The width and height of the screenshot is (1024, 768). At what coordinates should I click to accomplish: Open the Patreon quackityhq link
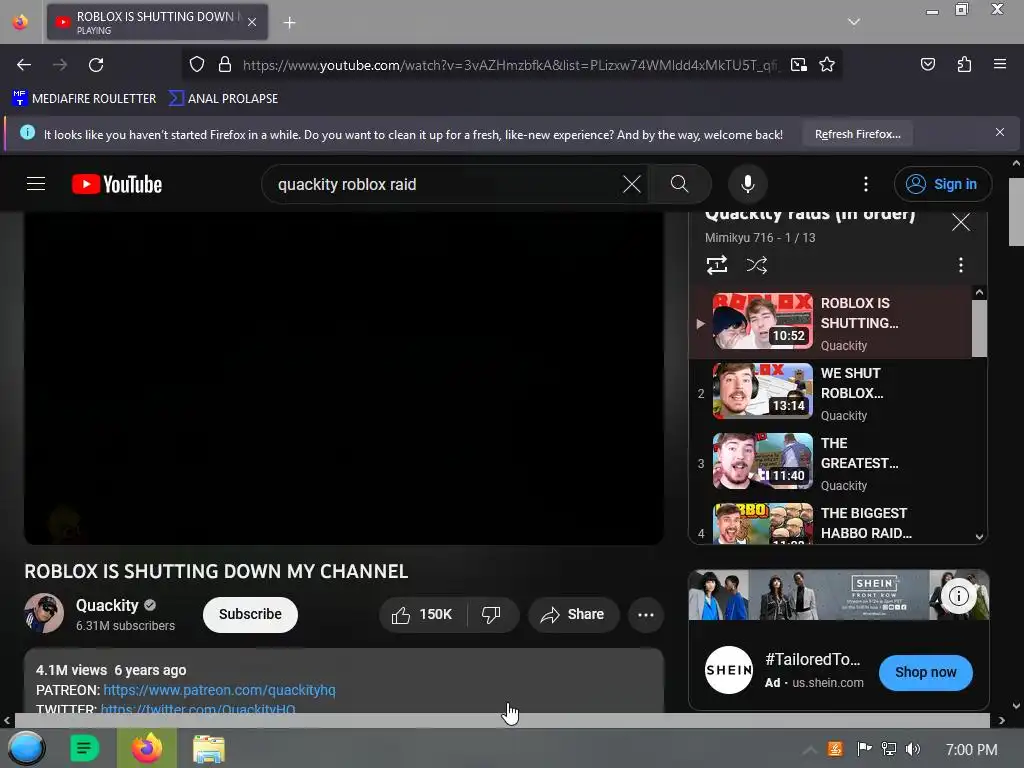219,690
